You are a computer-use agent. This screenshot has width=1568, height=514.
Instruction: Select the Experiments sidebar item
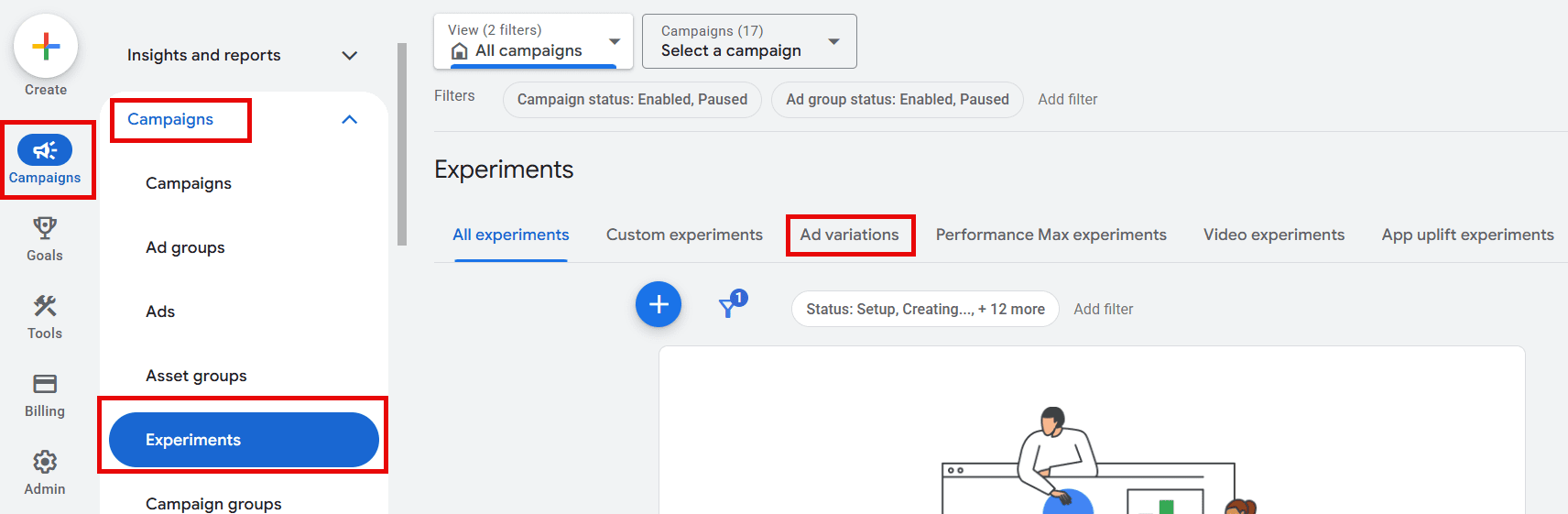tap(244, 440)
